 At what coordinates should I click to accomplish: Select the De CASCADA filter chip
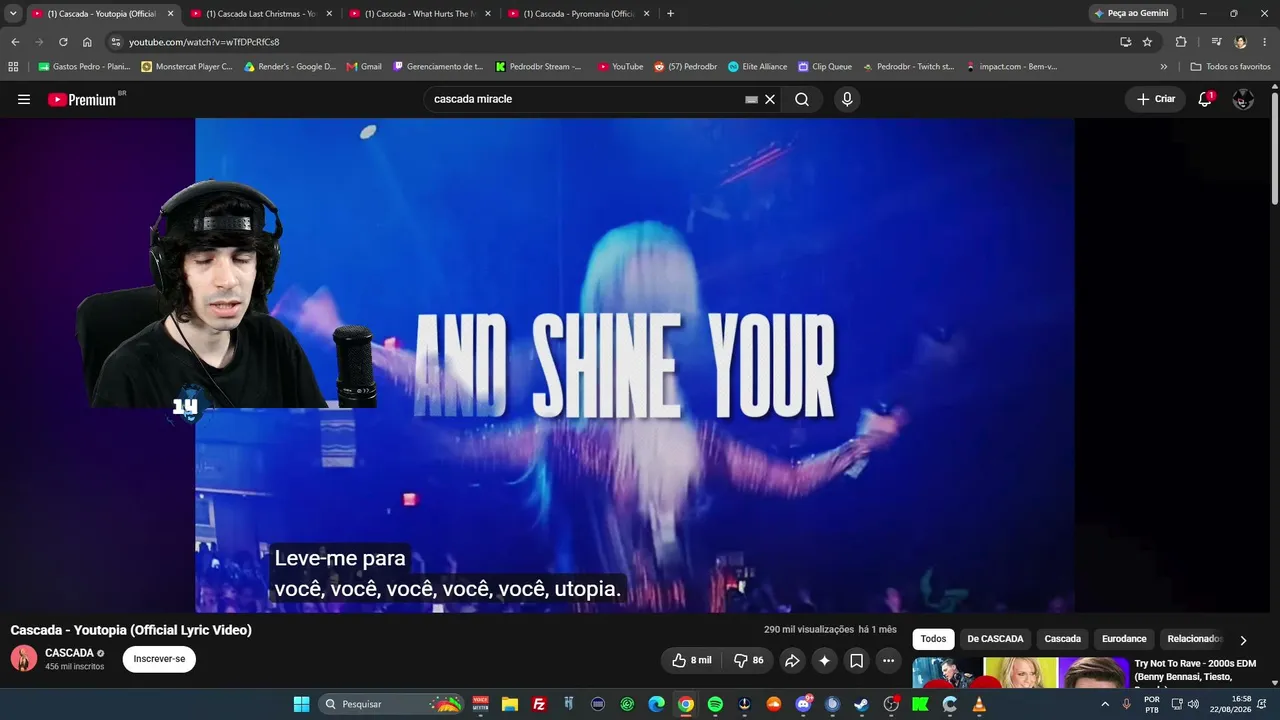tap(995, 639)
